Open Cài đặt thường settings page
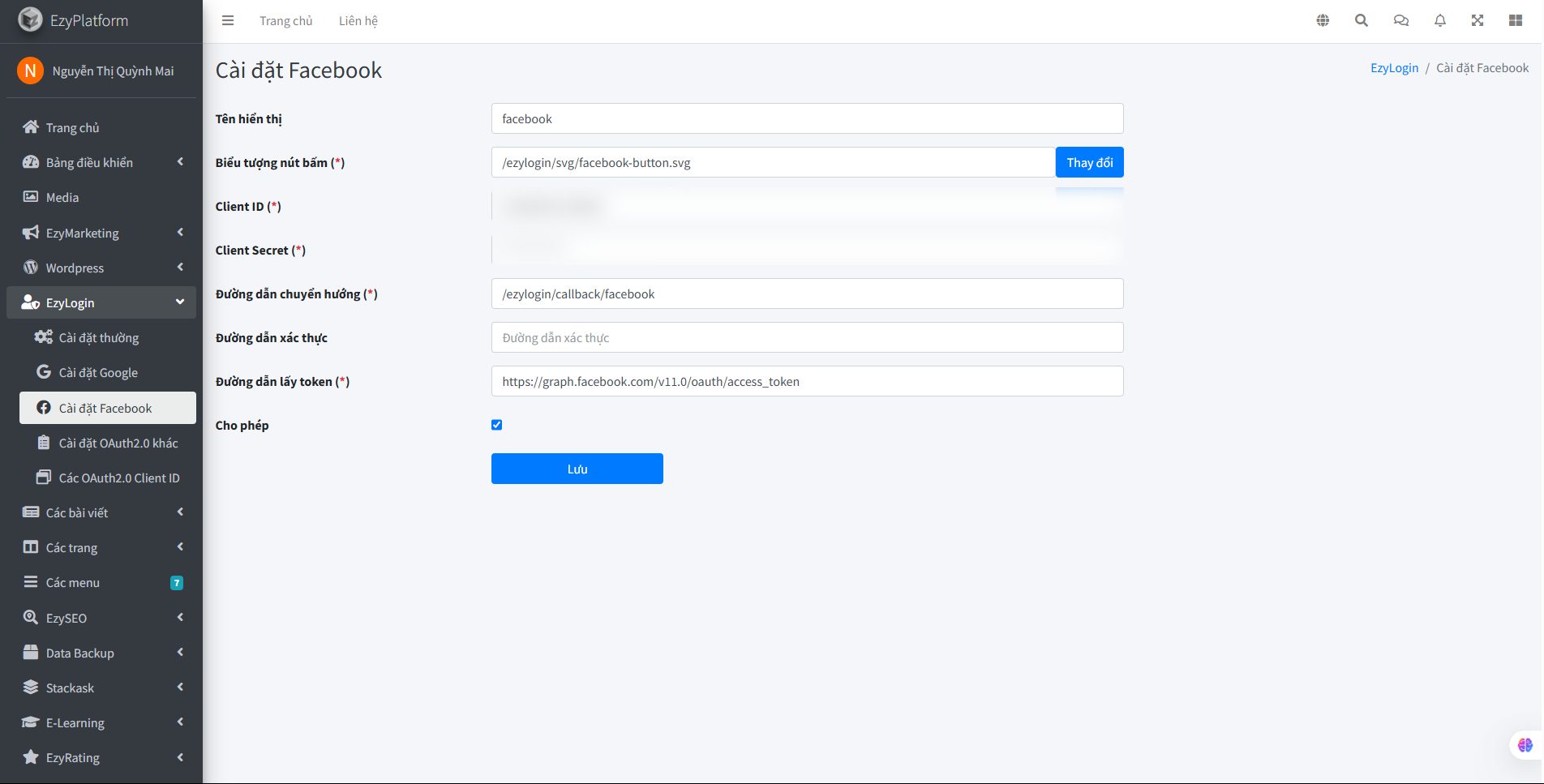This screenshot has height=784, width=1544. pyautogui.click(x=108, y=337)
